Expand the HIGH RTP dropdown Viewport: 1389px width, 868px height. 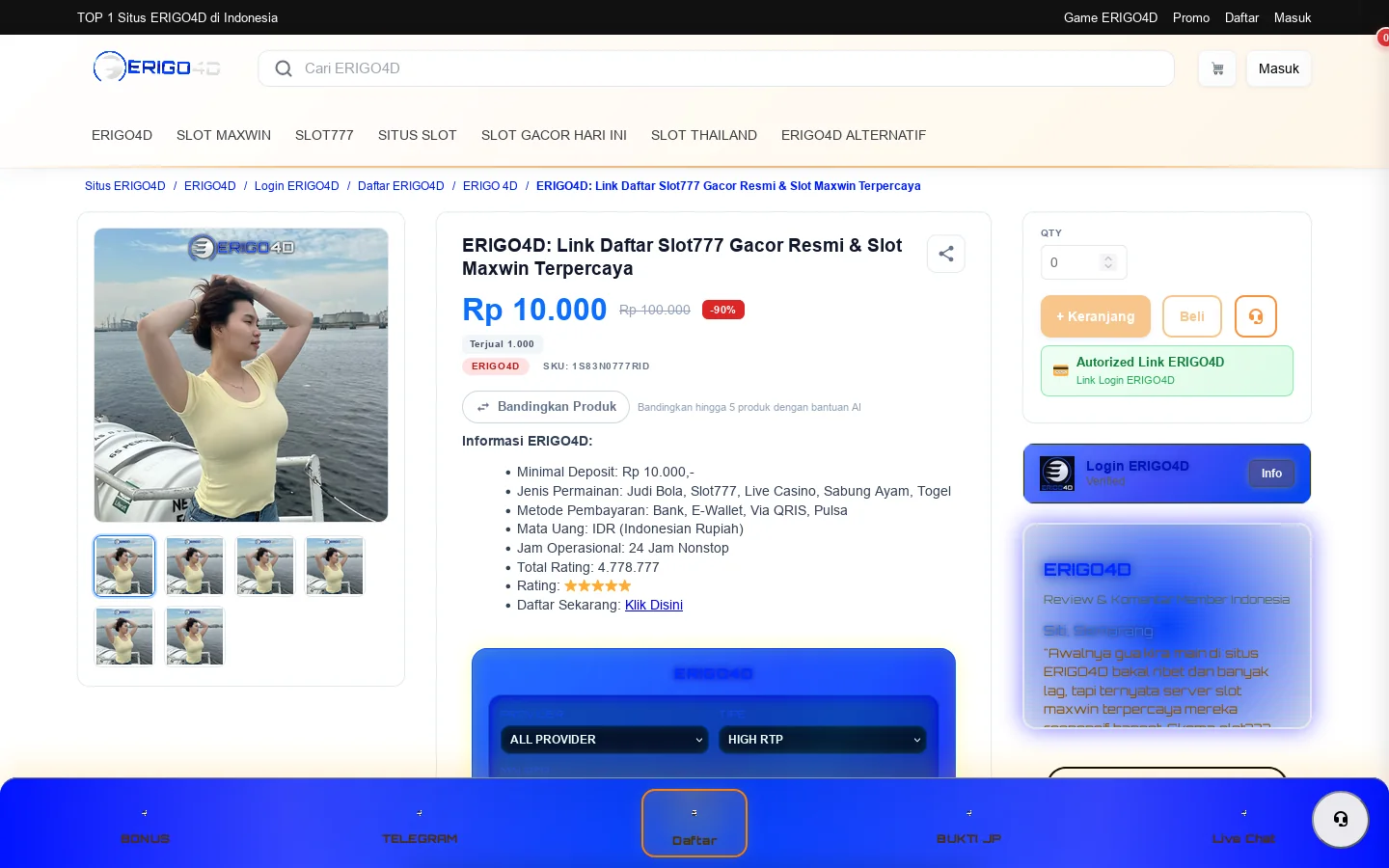(823, 740)
